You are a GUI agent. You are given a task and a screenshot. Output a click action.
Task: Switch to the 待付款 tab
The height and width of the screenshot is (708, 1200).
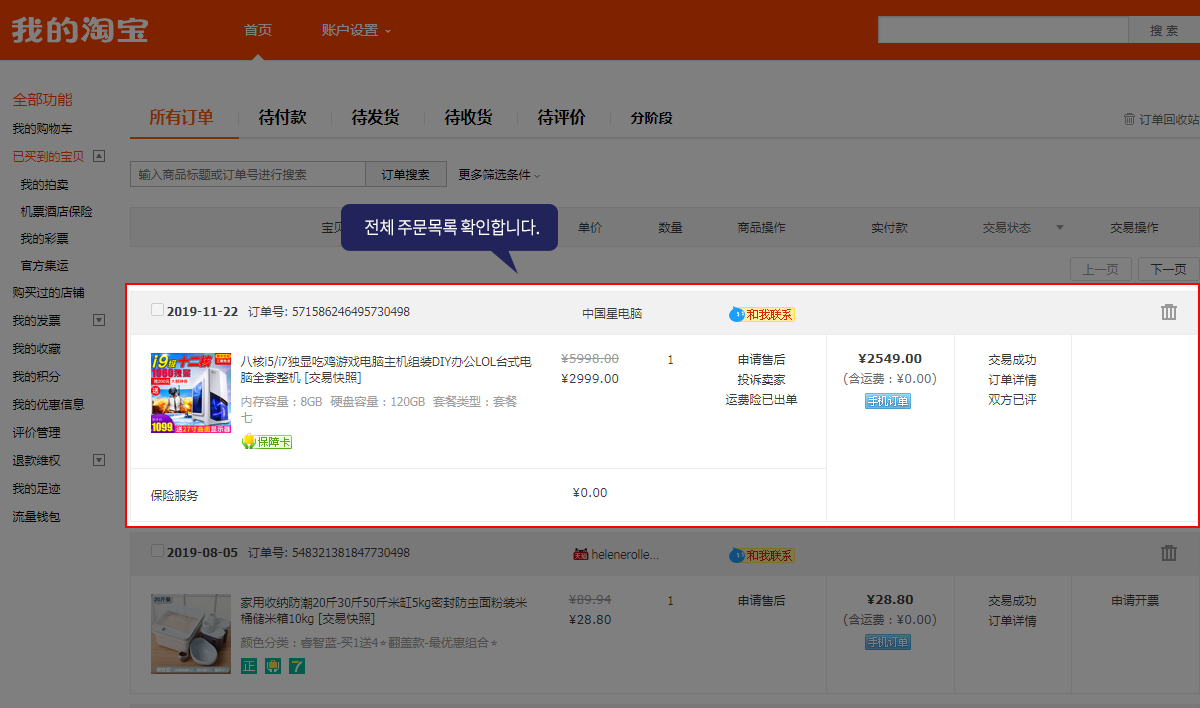(282, 118)
